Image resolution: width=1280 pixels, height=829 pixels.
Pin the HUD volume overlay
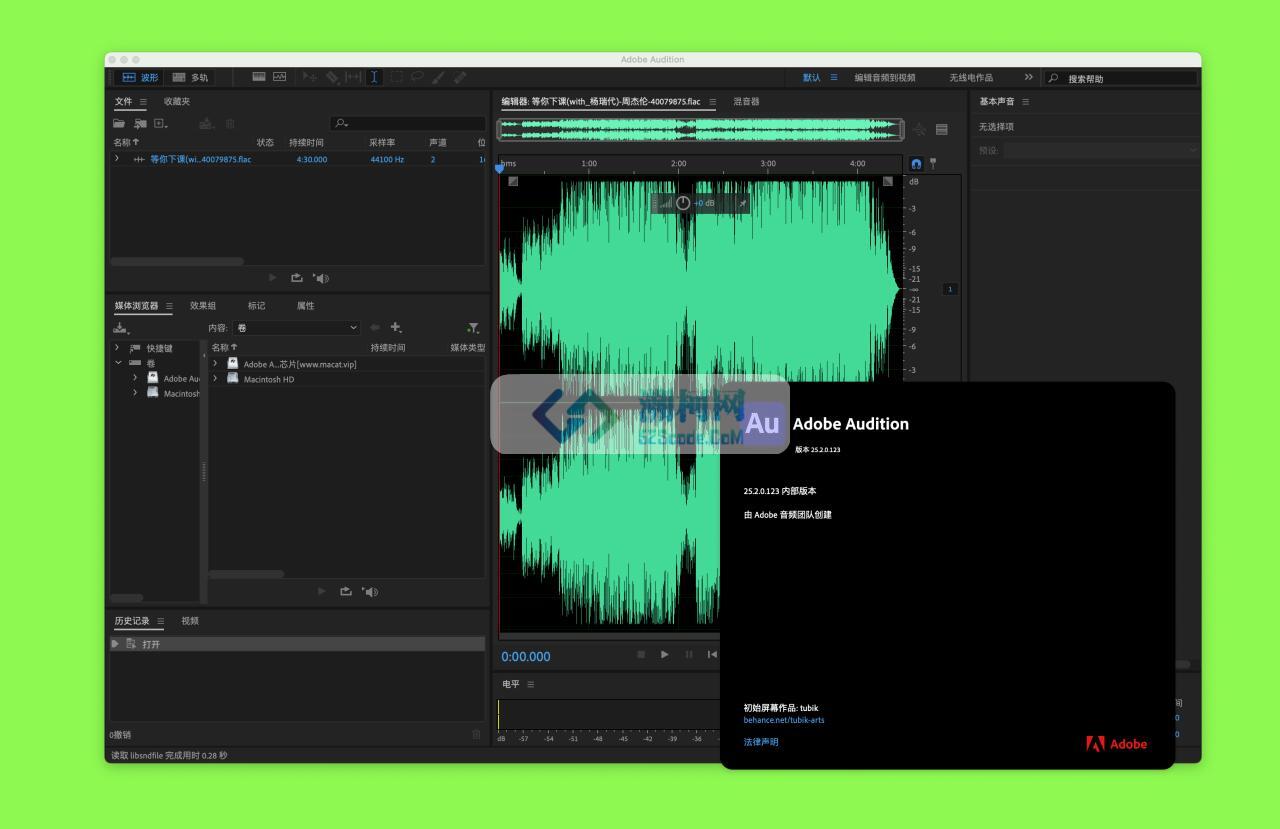(742, 203)
